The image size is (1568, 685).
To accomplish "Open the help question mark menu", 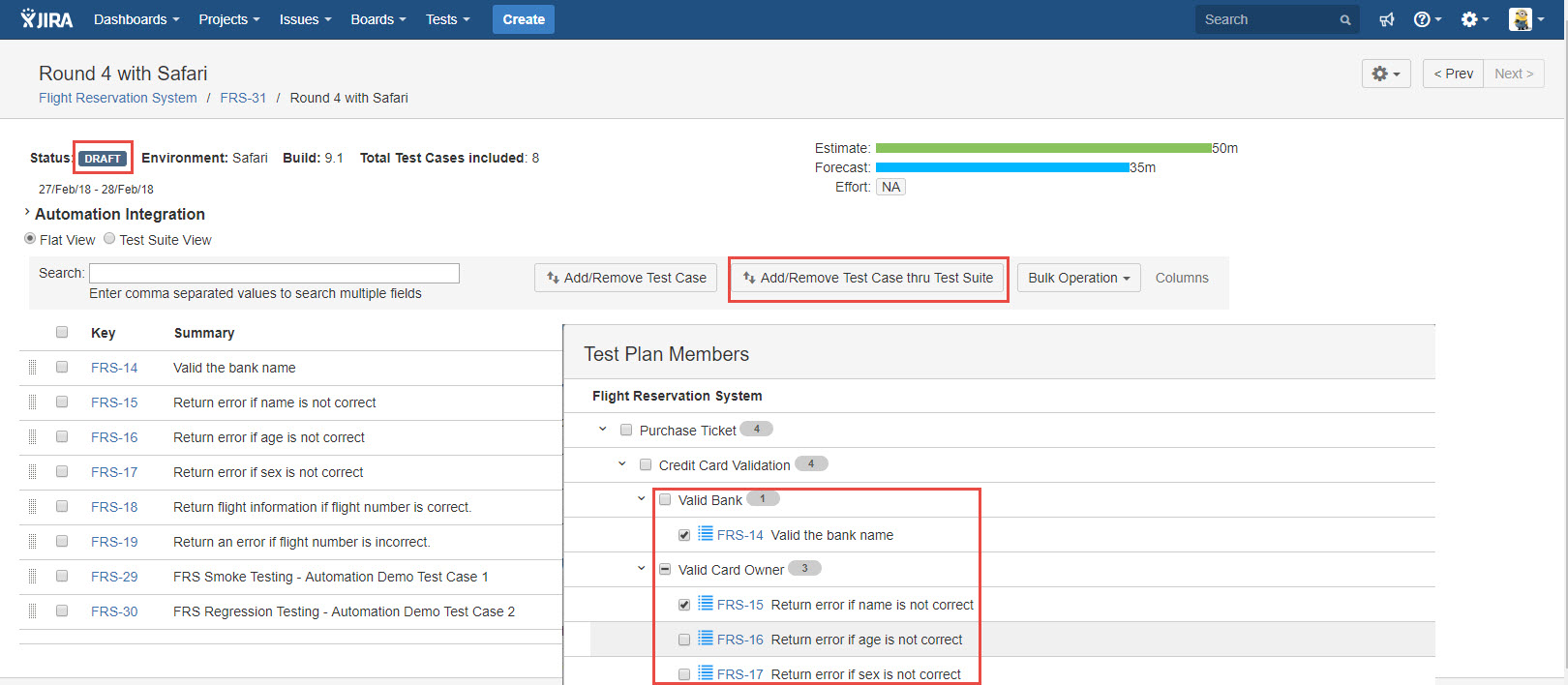I will 1427,19.
